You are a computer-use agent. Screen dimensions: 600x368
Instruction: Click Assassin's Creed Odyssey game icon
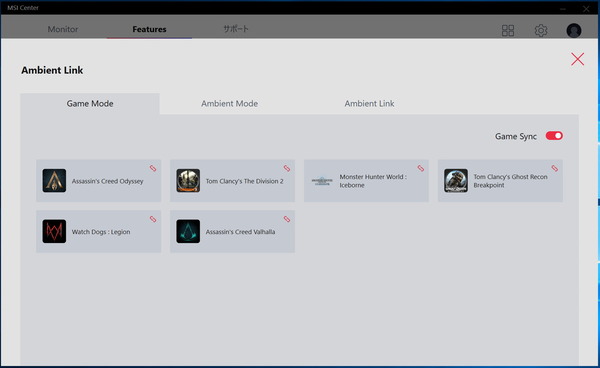click(54, 181)
